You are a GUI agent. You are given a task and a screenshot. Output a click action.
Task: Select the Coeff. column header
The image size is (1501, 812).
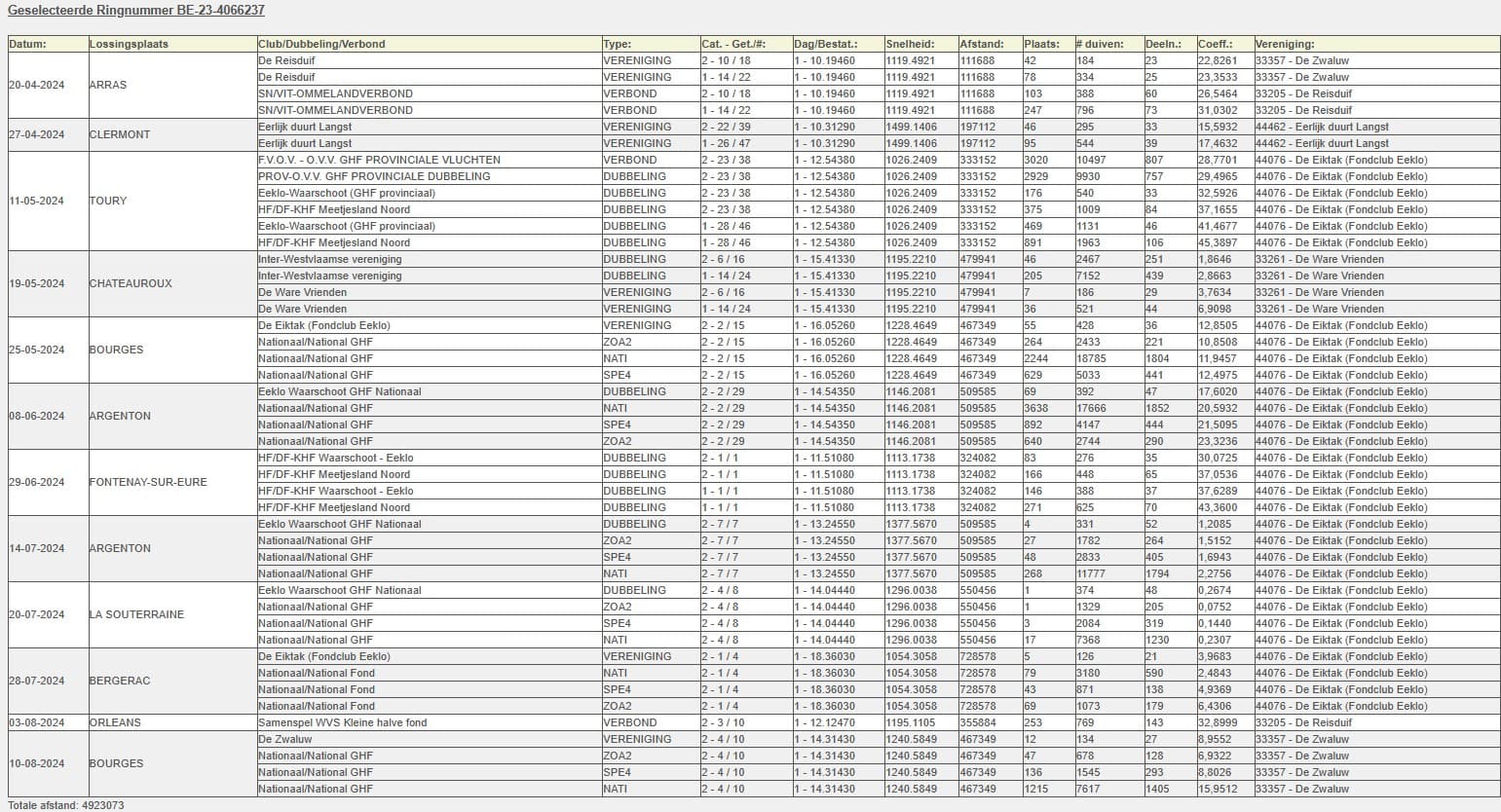tap(1215, 44)
